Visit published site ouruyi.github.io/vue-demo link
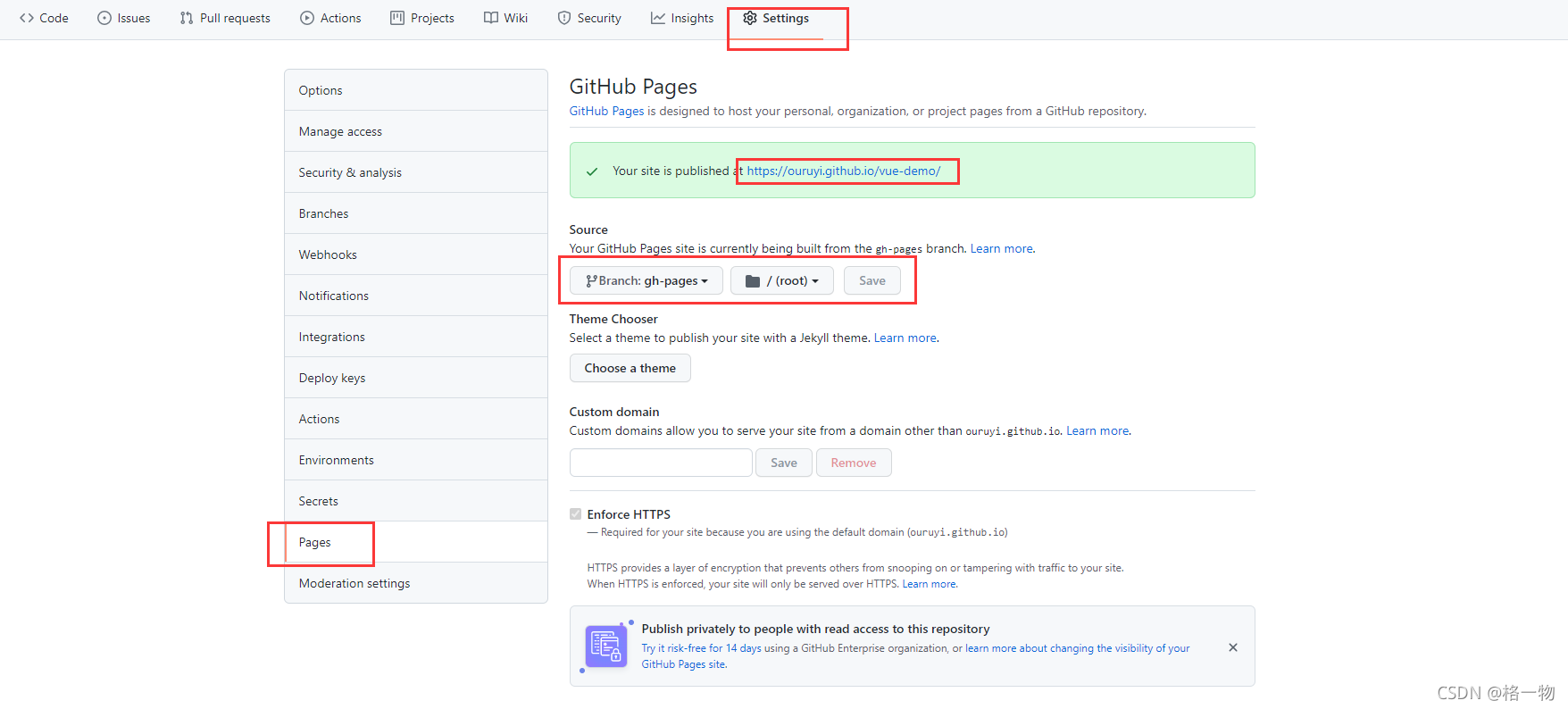1568x709 pixels. [844, 171]
